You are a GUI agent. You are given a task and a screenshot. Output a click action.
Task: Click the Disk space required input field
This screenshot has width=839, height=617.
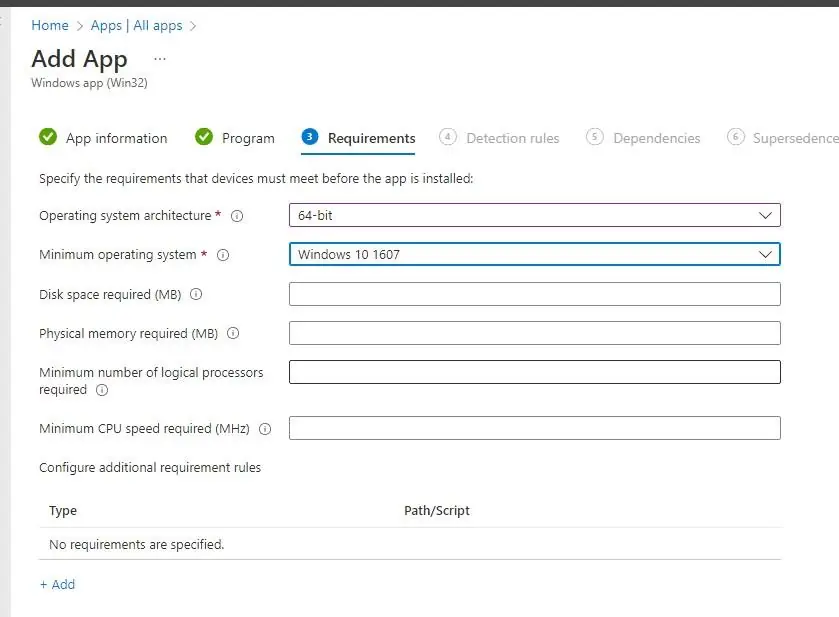[x=535, y=294]
